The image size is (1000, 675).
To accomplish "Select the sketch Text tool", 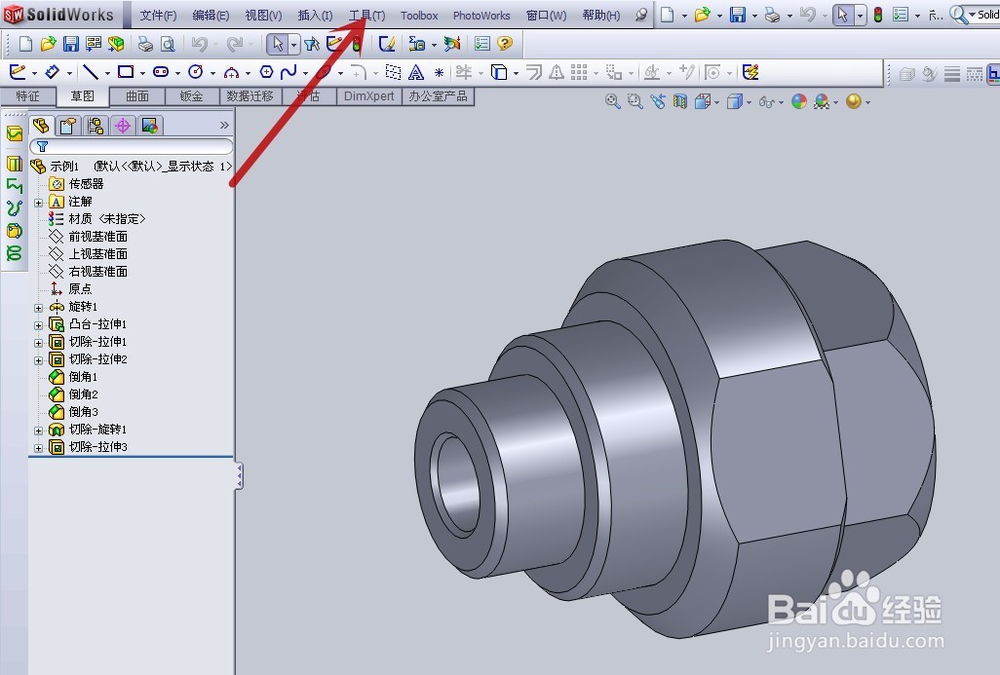I will (416, 73).
